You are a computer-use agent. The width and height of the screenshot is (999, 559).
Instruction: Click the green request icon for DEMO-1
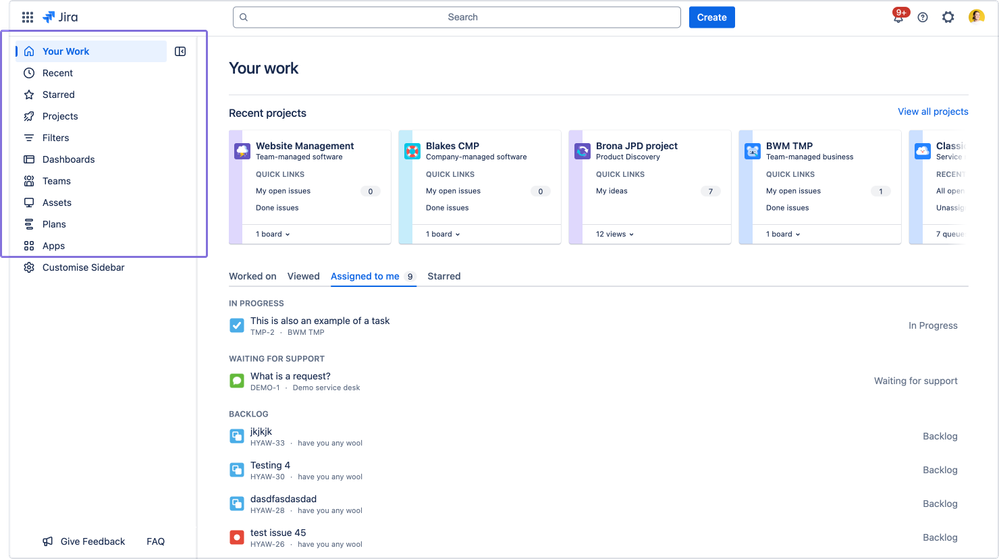tap(236, 381)
